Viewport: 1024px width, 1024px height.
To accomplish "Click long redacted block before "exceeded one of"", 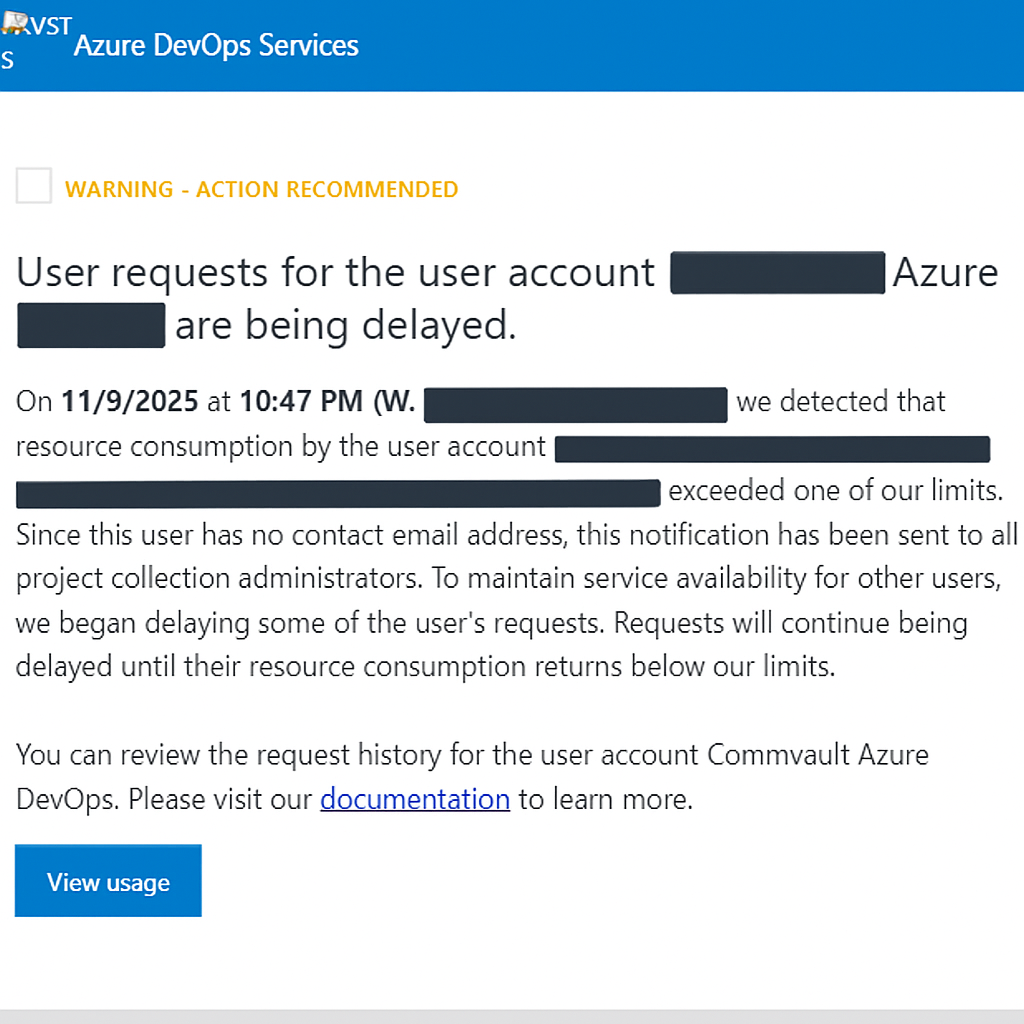I will (338, 494).
